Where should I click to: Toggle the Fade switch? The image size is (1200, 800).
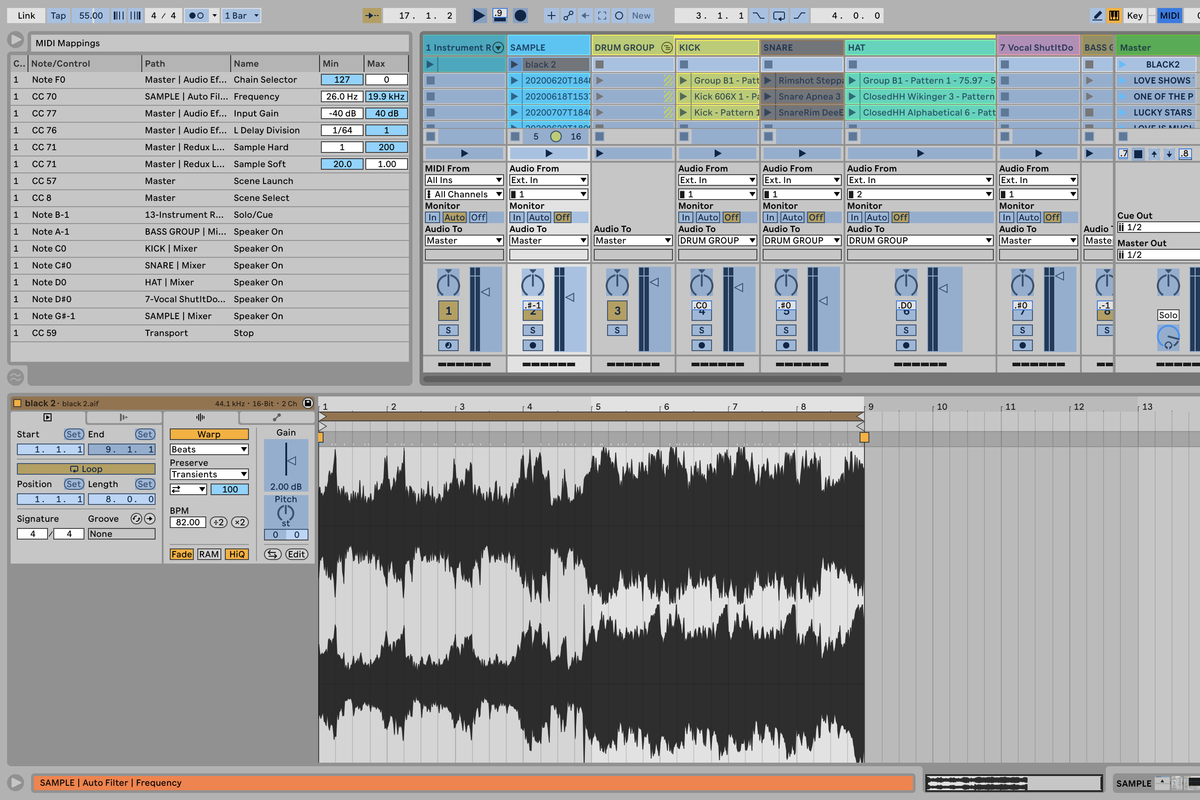point(182,554)
